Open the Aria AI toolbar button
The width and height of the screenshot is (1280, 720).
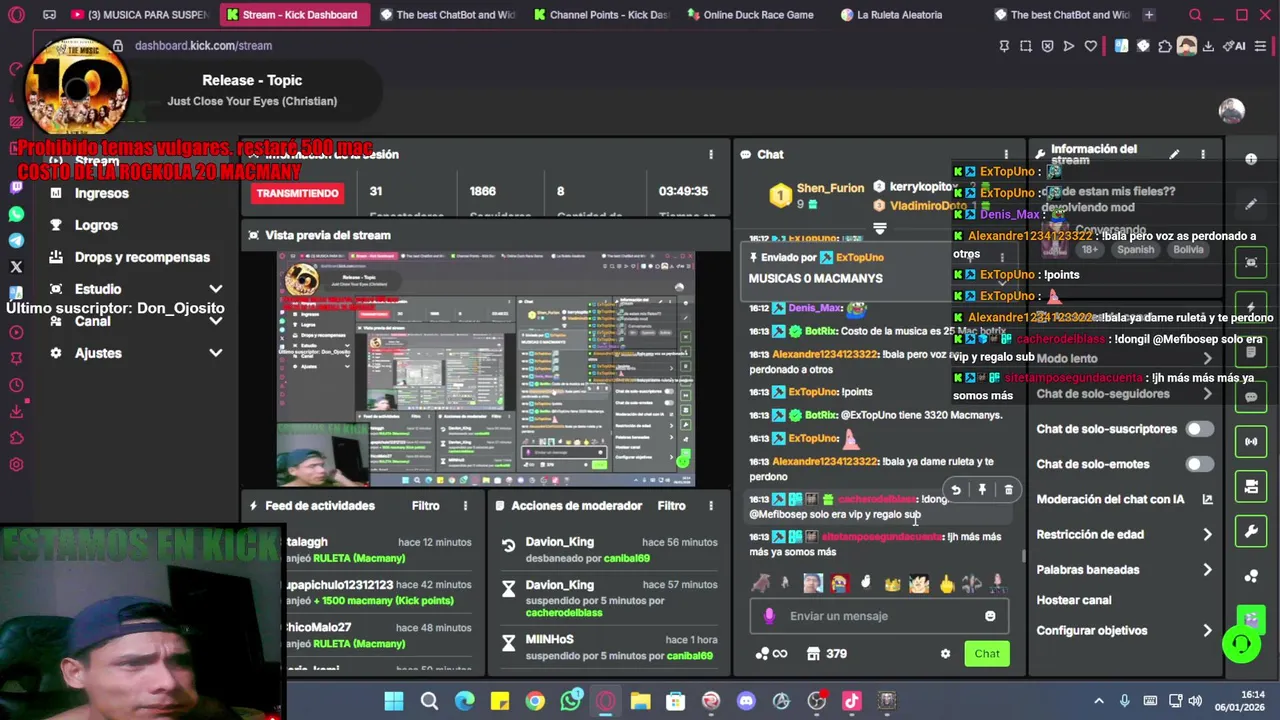pos(1236,46)
